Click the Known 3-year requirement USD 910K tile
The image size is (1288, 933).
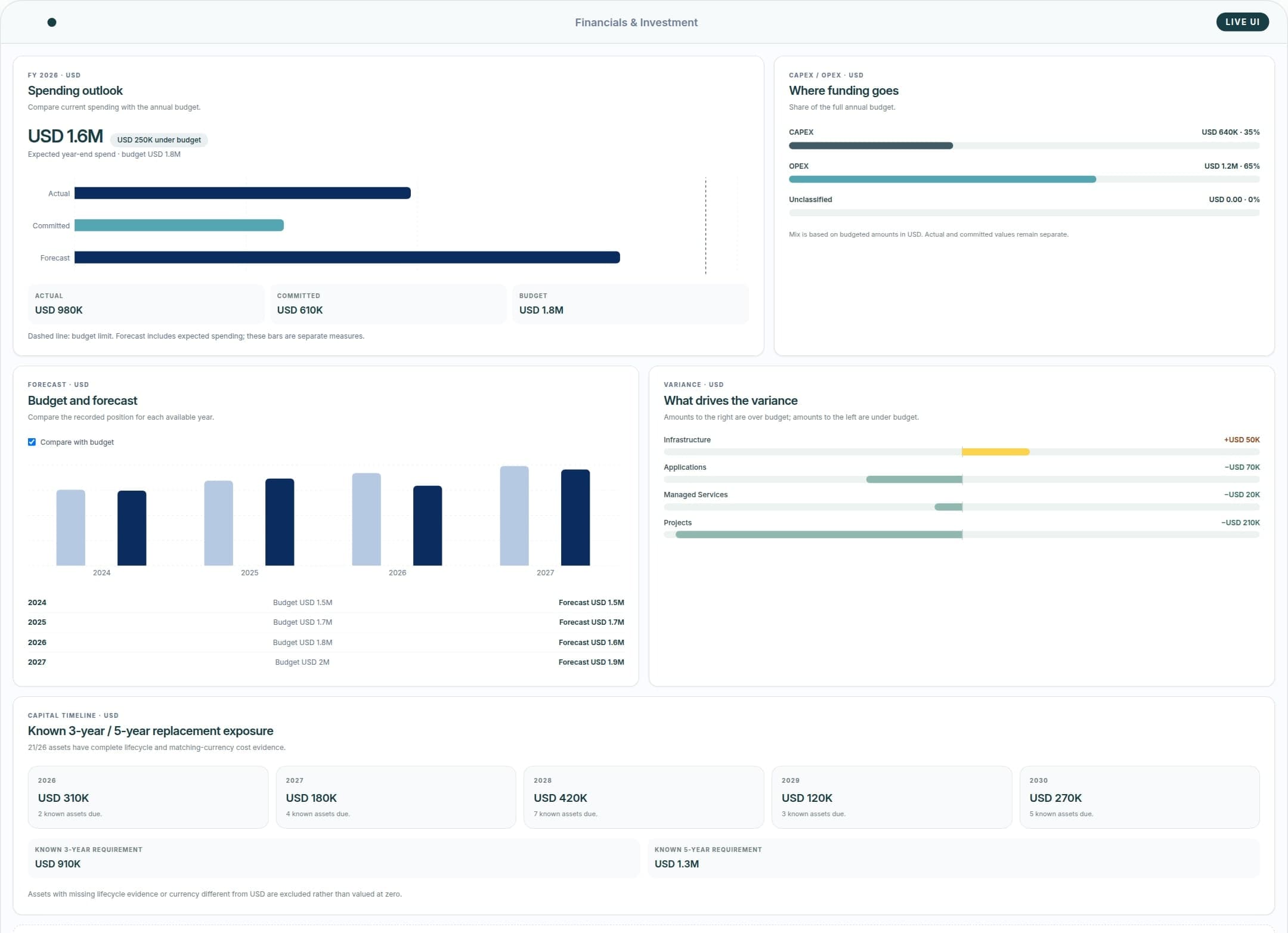(334, 858)
